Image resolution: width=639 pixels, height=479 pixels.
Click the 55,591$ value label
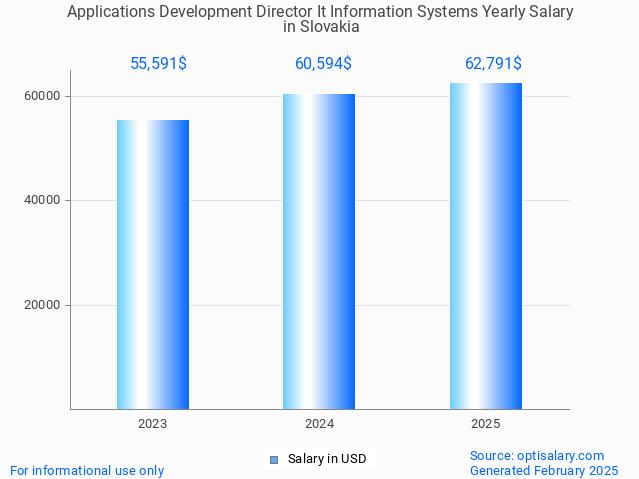(158, 64)
